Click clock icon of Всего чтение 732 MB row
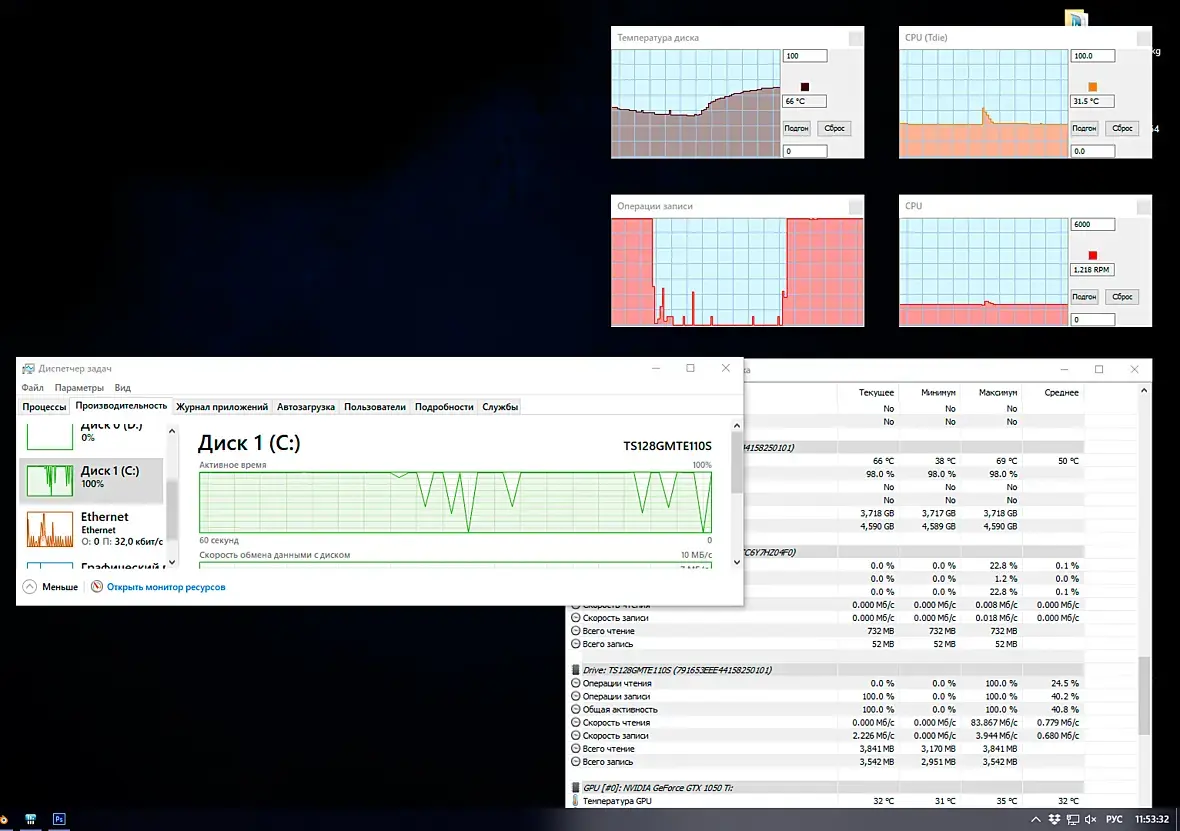This screenshot has height=831, width=1180. (x=576, y=631)
